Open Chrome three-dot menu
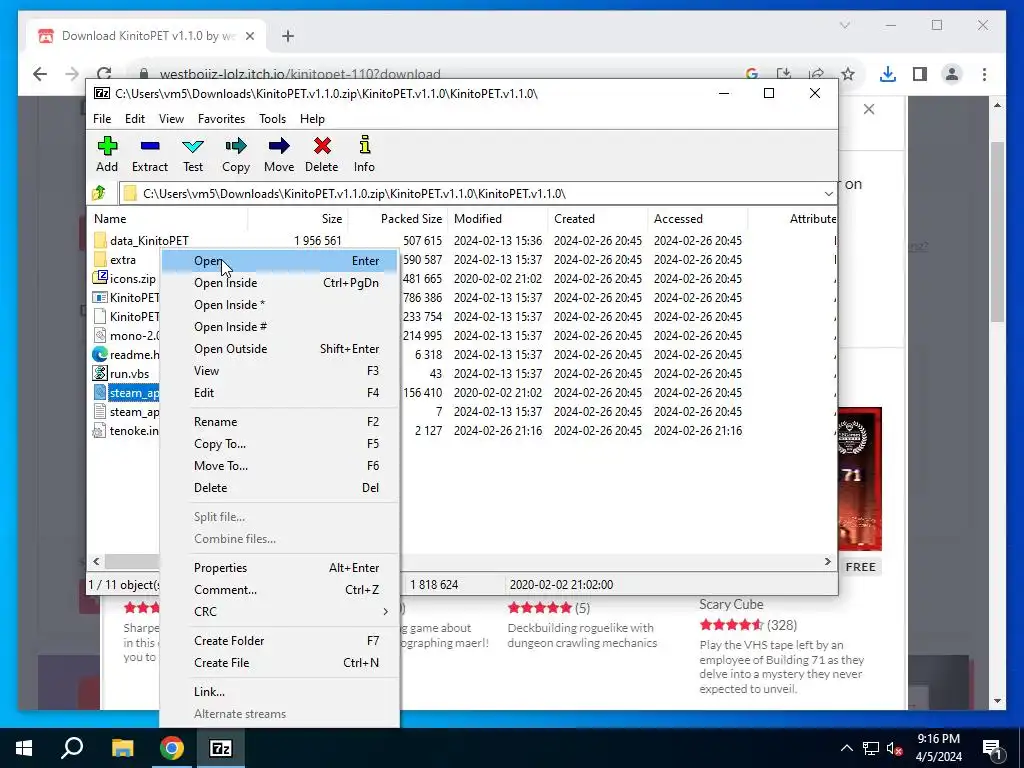 tap(984, 74)
